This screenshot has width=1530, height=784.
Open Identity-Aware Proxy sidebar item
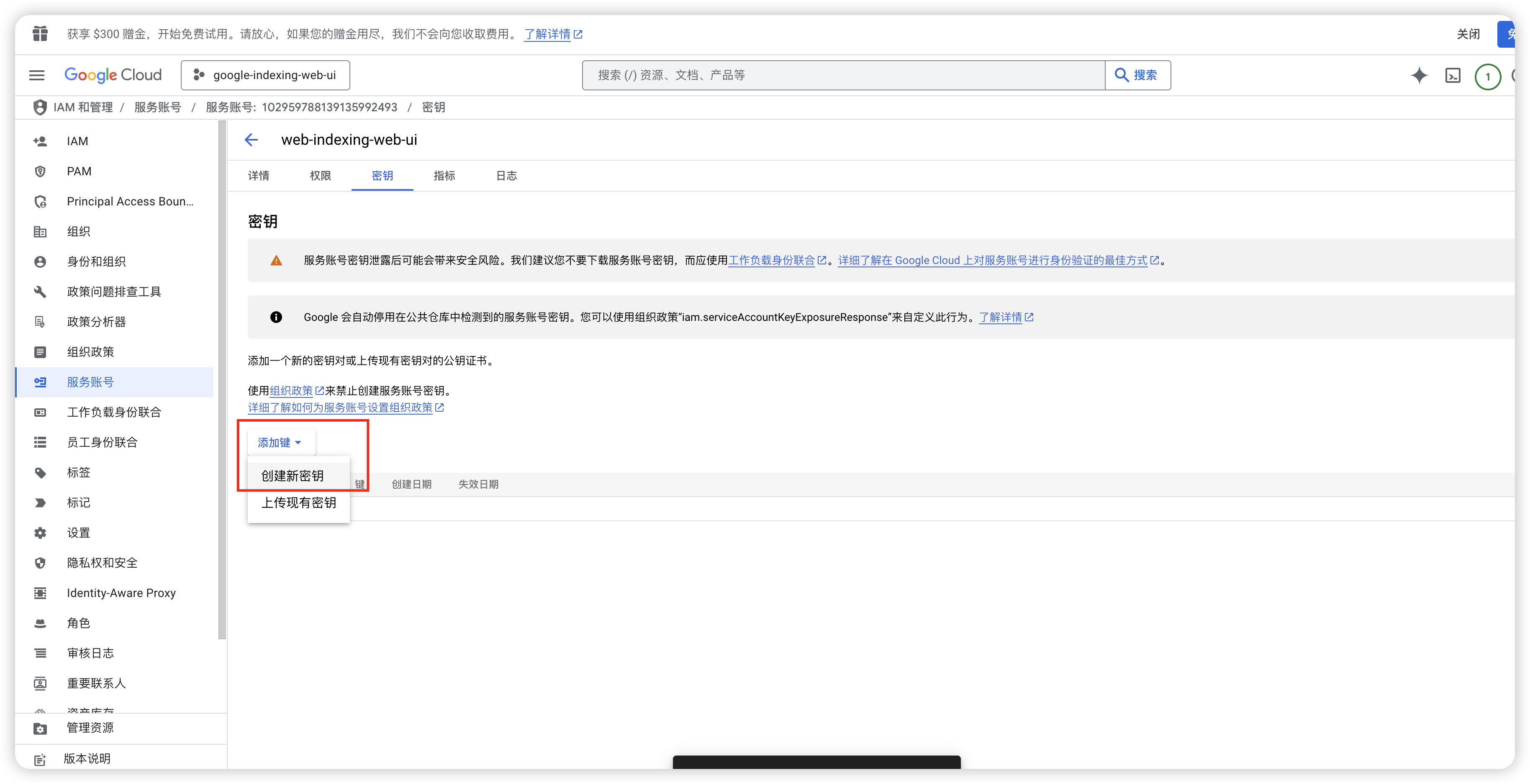(x=114, y=593)
